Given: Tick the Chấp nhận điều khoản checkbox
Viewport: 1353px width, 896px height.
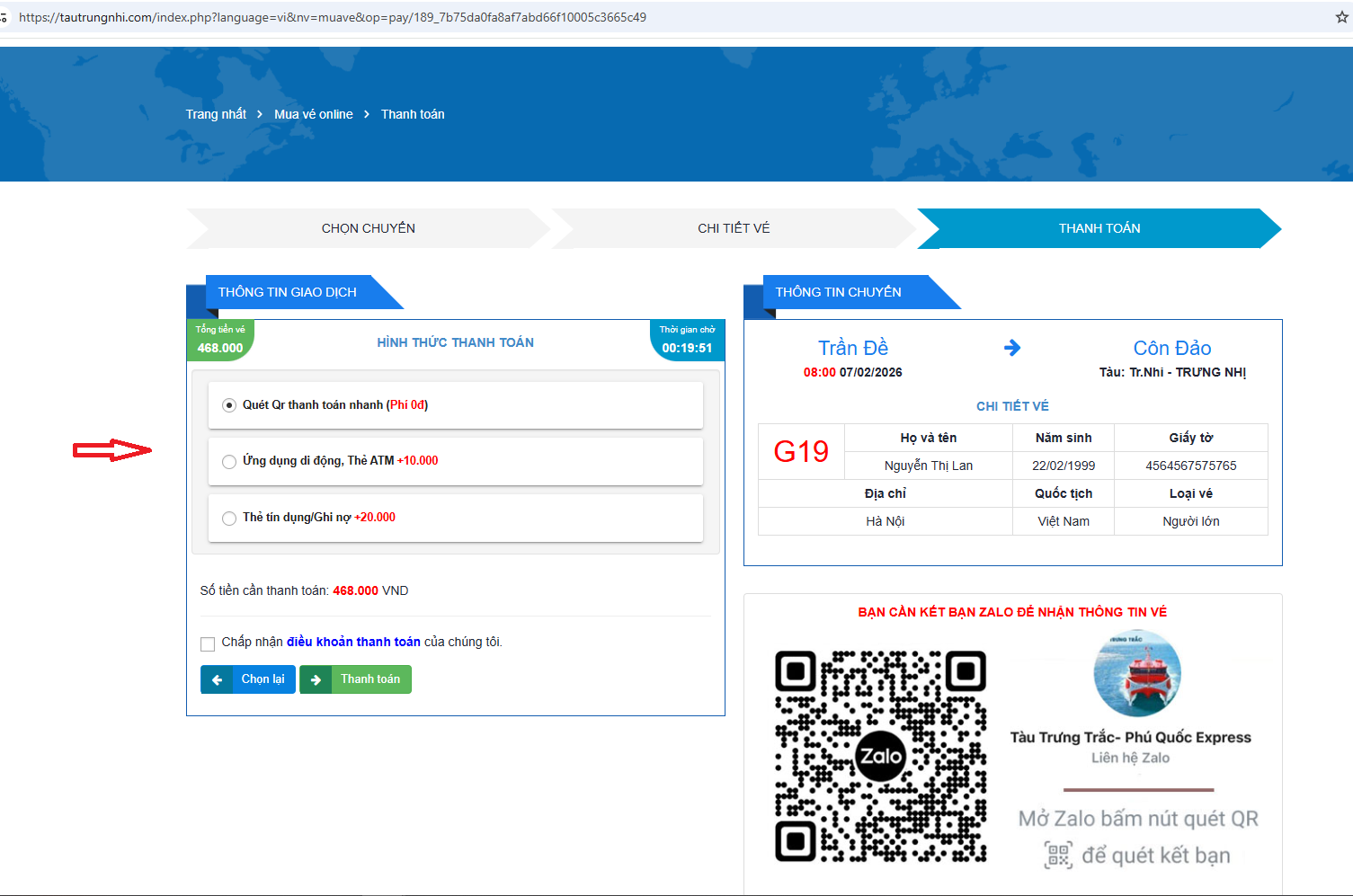Looking at the screenshot, I should [208, 643].
